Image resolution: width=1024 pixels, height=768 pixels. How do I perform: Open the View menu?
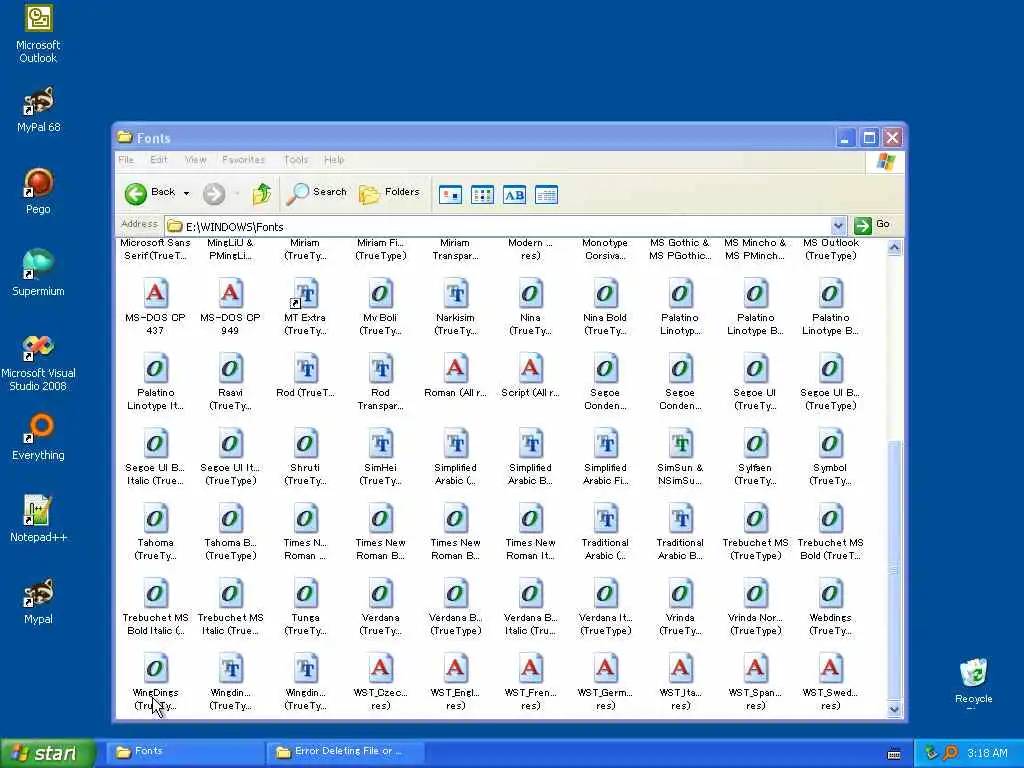pyautogui.click(x=195, y=160)
